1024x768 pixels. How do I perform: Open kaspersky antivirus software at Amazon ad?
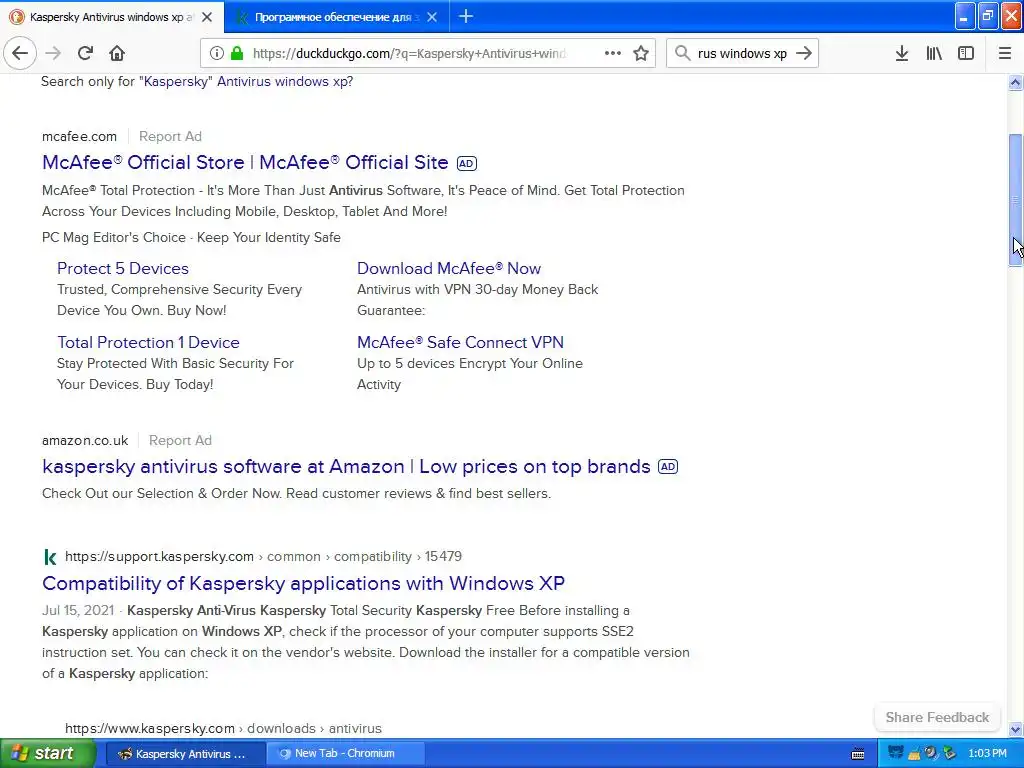click(346, 466)
